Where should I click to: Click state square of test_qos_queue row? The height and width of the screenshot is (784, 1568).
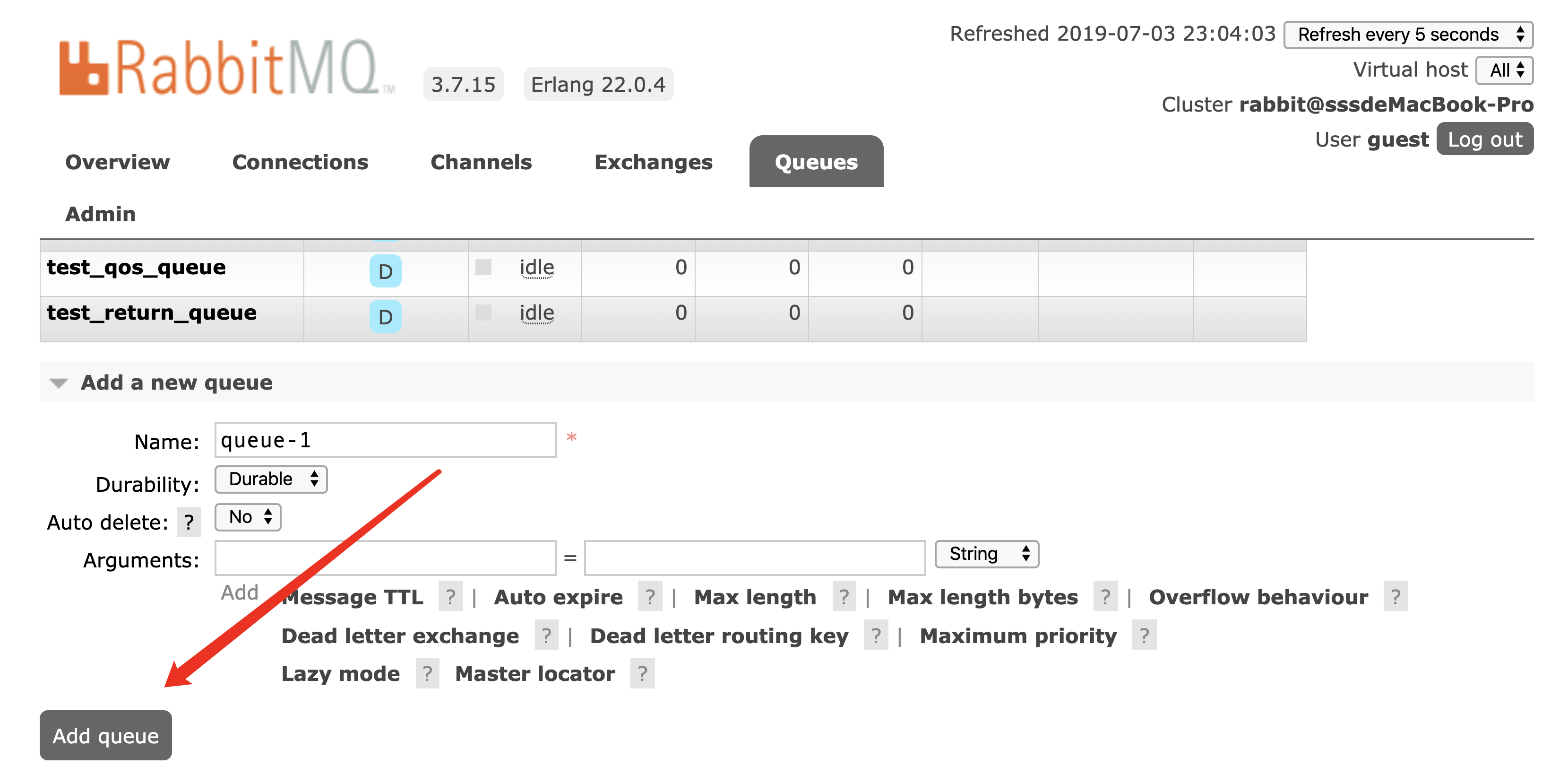pos(483,268)
